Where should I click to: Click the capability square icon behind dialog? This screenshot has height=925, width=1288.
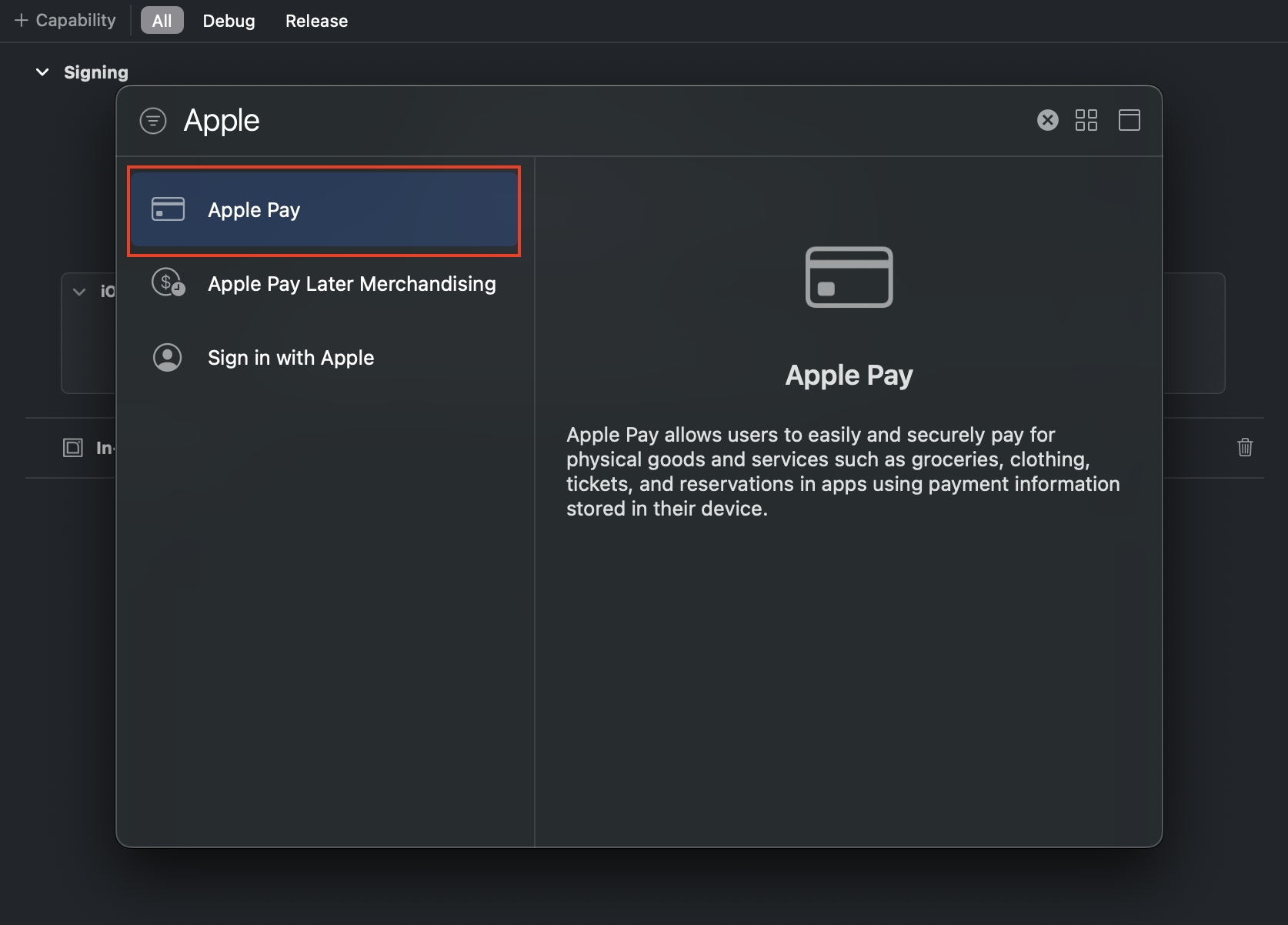click(73, 447)
